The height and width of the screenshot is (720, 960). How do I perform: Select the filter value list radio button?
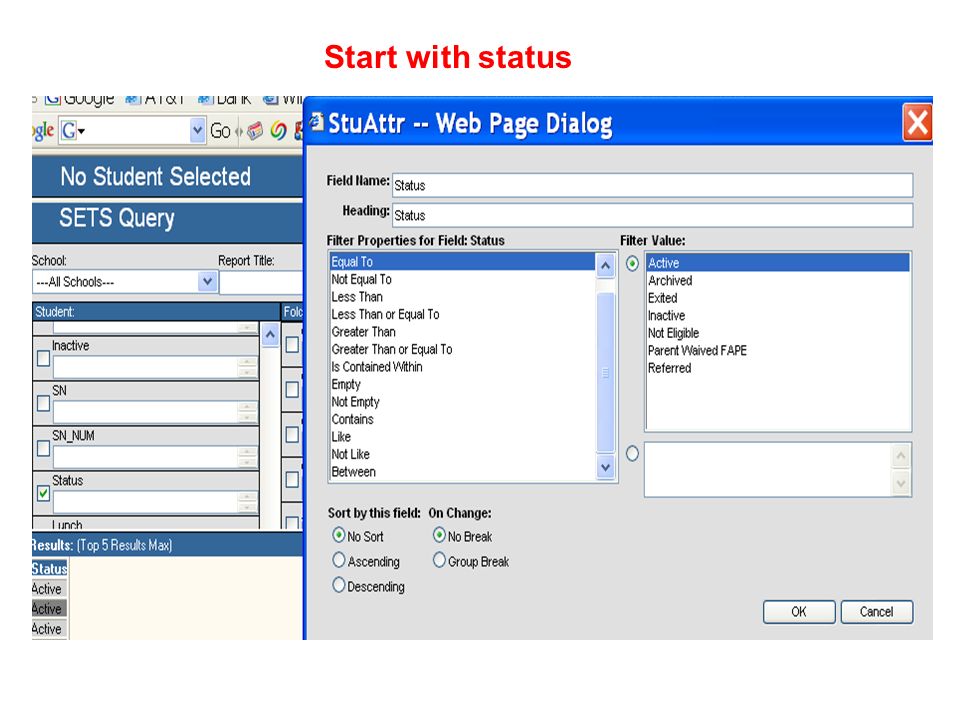[x=632, y=264]
